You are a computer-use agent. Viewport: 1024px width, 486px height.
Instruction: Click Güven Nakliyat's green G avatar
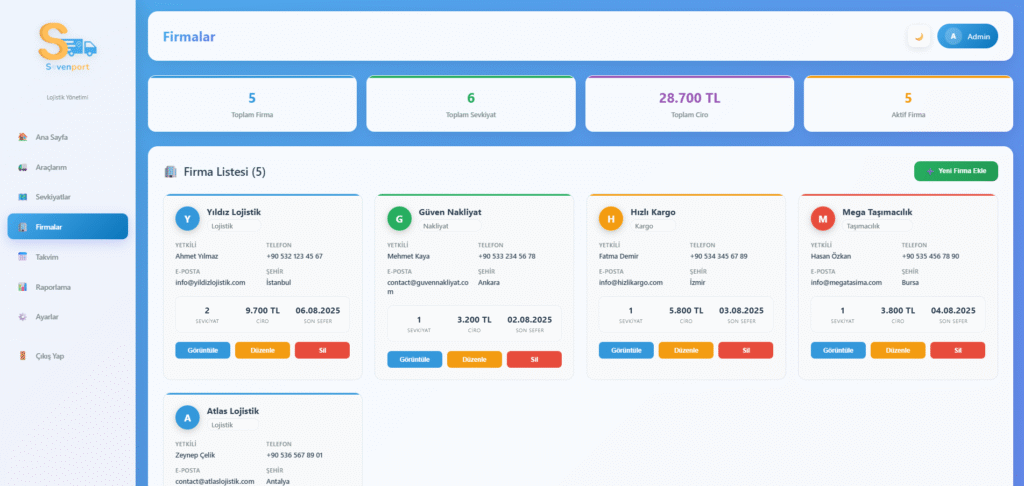coord(399,218)
